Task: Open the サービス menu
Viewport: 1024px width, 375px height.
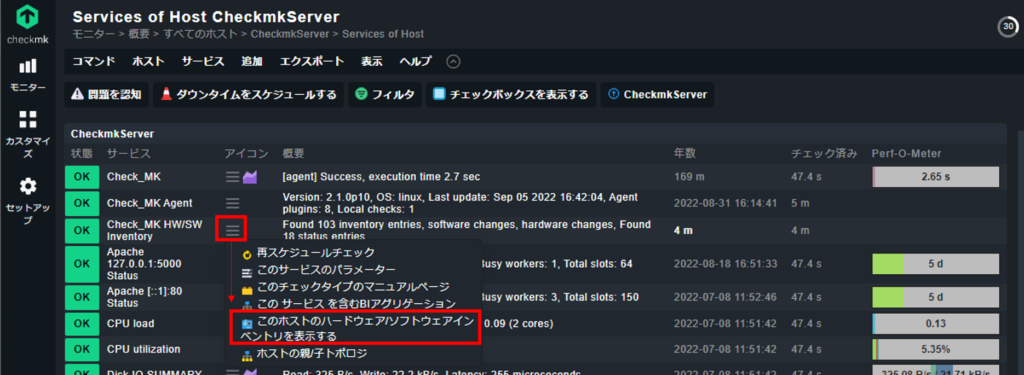Action: 203,61
